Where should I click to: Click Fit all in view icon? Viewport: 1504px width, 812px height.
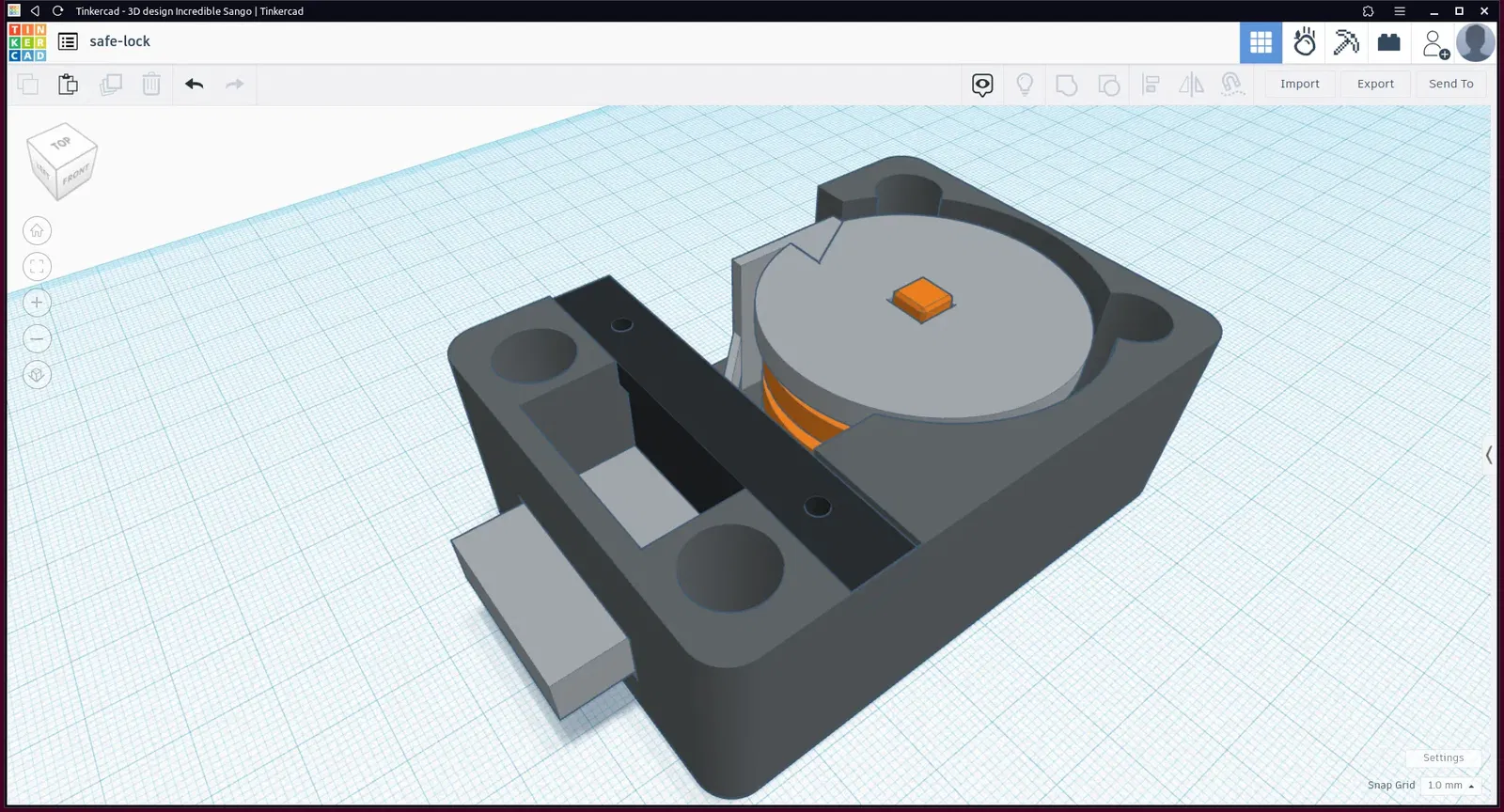[x=37, y=266]
